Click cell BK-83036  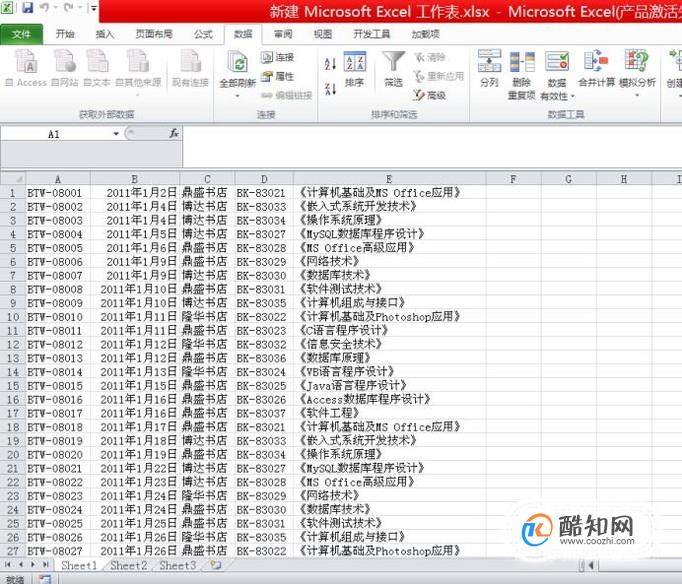pos(264,358)
